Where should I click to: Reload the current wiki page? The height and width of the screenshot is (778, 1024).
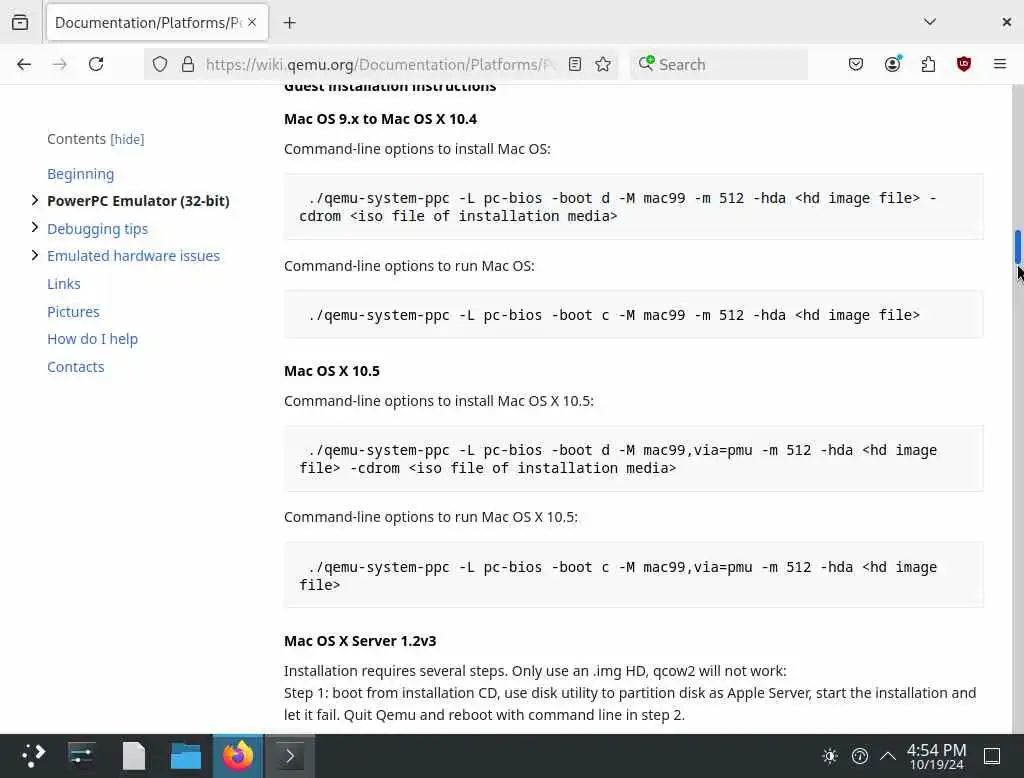[x=96, y=64]
